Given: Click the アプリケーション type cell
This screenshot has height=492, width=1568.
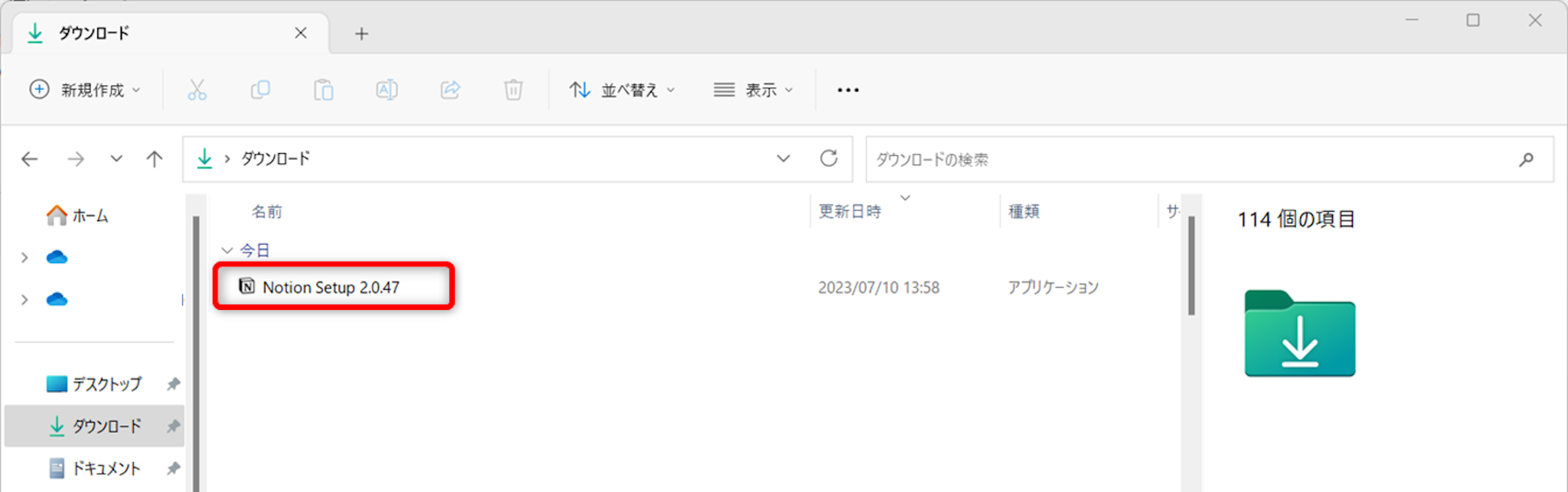Looking at the screenshot, I should coord(1053,288).
